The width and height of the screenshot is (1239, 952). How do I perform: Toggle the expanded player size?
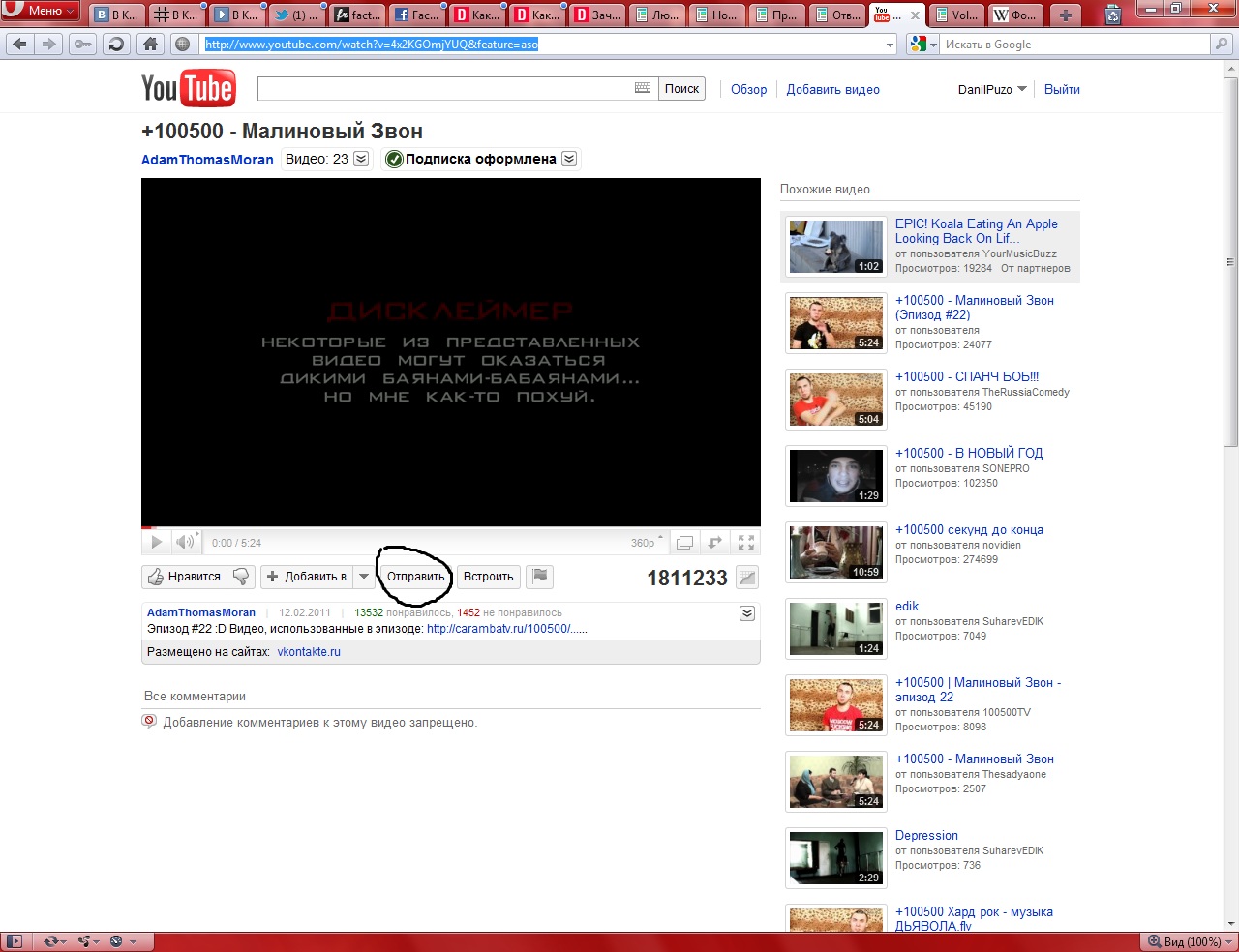[x=684, y=543]
